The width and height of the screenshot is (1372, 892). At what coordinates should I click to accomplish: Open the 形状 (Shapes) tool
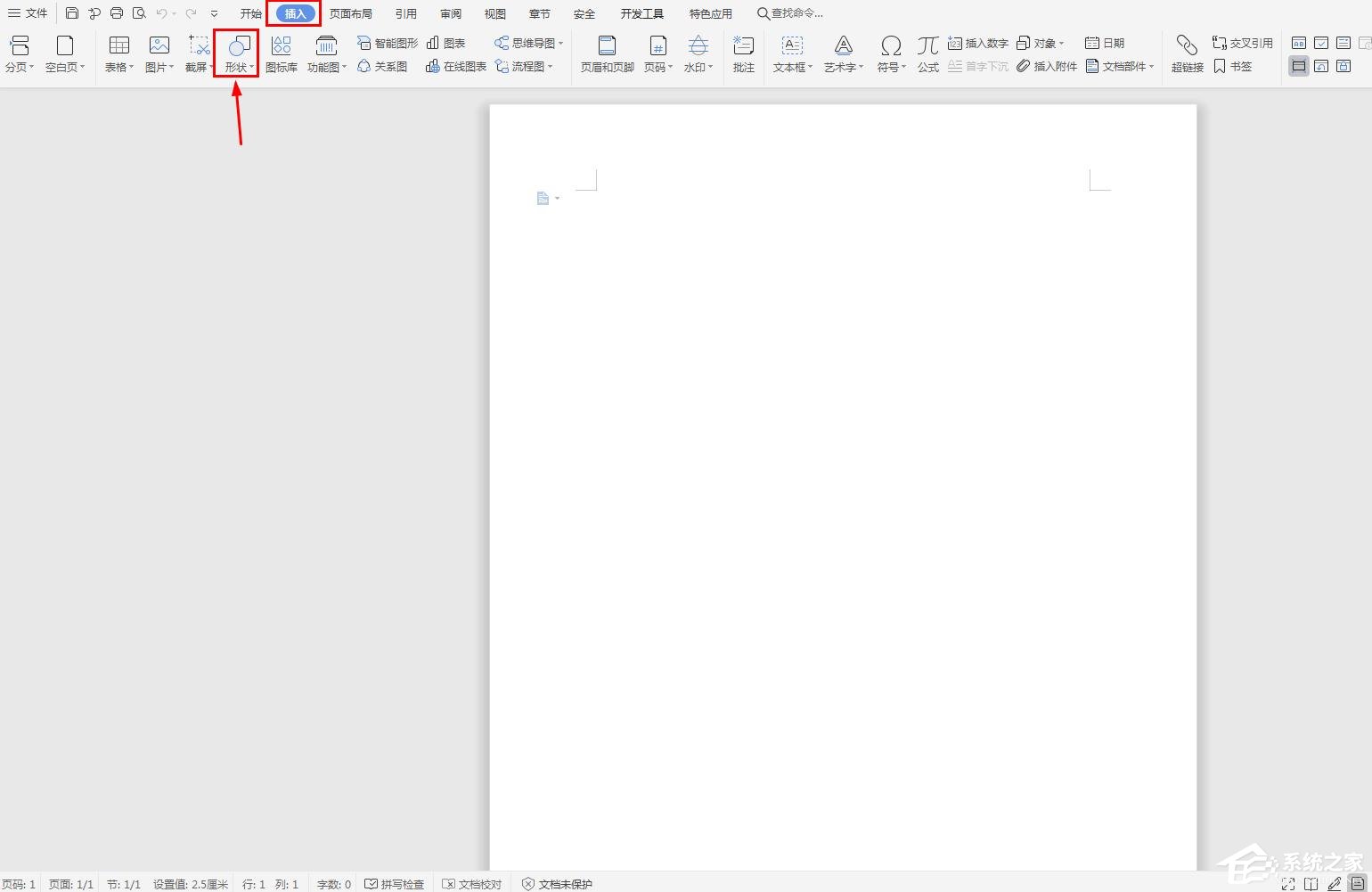pyautogui.click(x=237, y=53)
